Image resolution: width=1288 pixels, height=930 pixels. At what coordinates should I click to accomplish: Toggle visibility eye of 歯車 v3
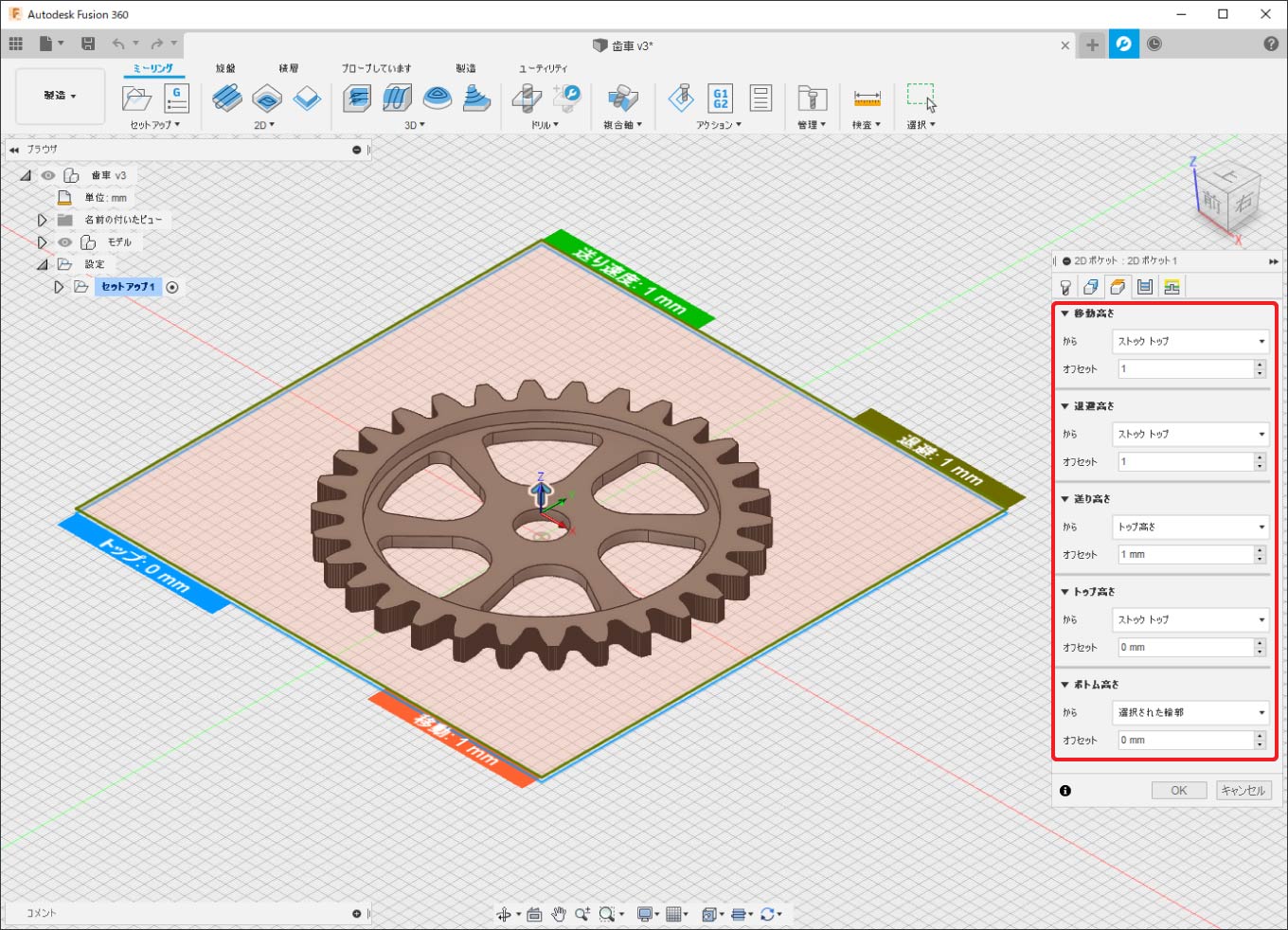48,175
